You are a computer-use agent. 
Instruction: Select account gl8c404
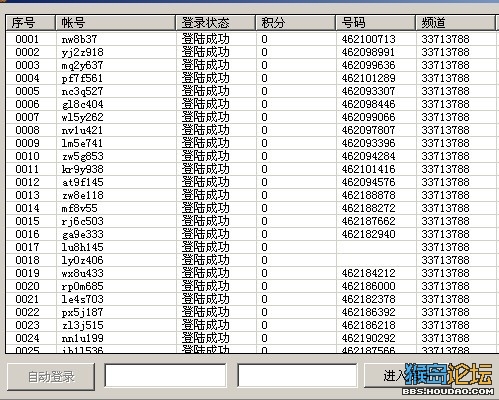coord(82,104)
